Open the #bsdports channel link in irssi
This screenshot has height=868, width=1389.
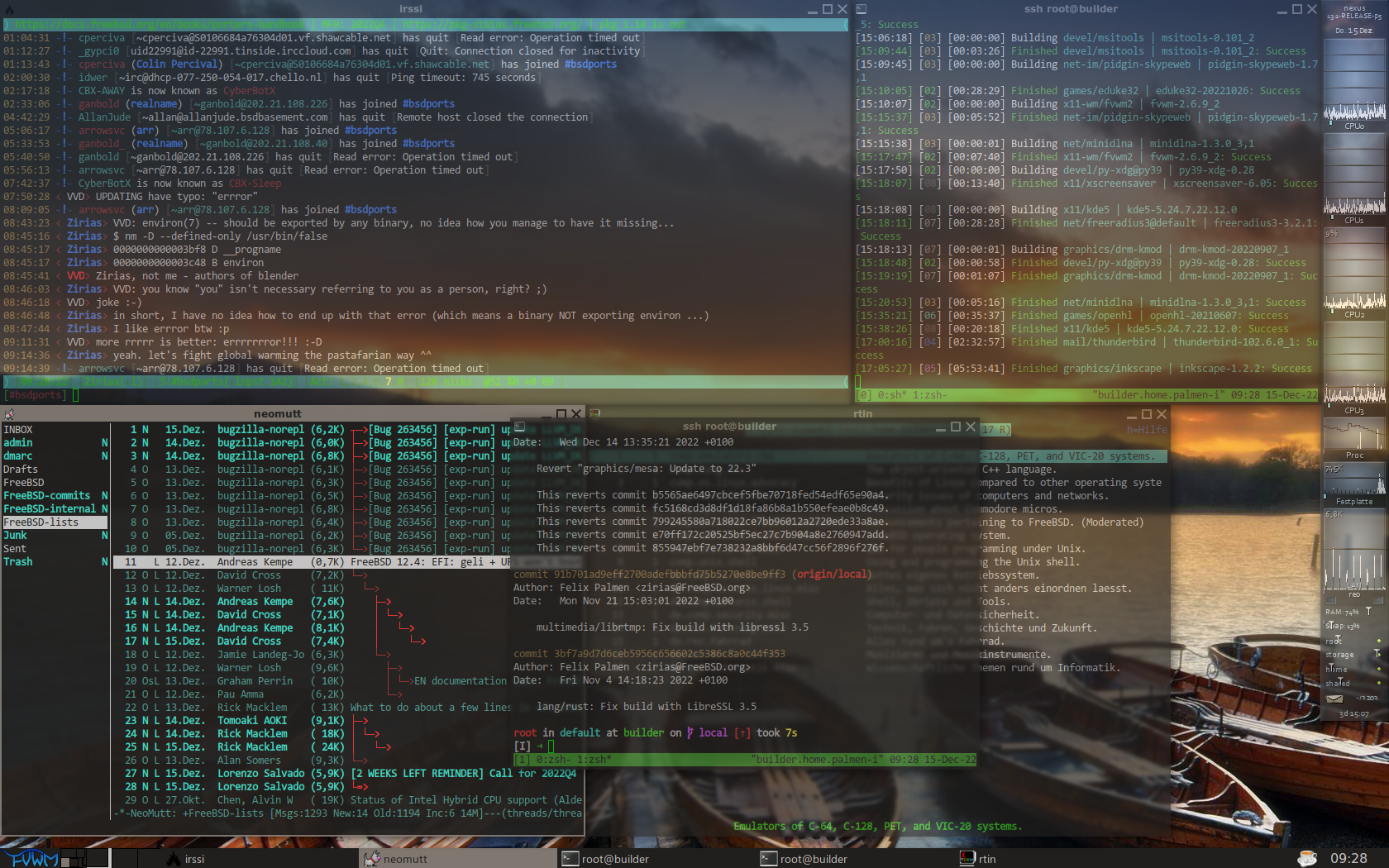pyautogui.click(x=590, y=64)
